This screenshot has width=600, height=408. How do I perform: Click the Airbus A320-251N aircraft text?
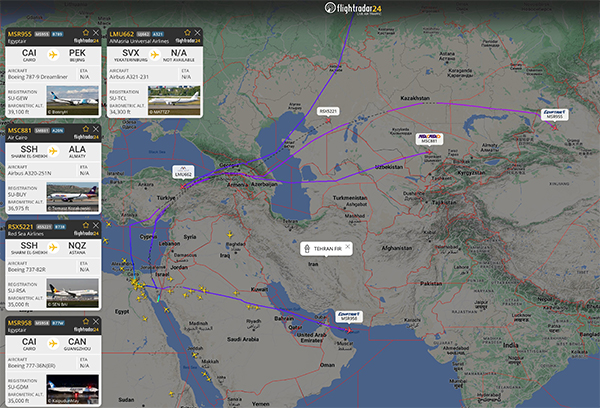(29, 173)
